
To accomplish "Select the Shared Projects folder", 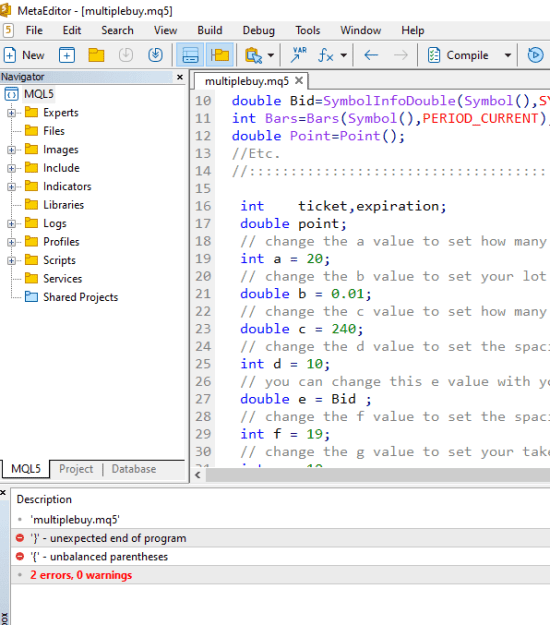I will (x=81, y=297).
